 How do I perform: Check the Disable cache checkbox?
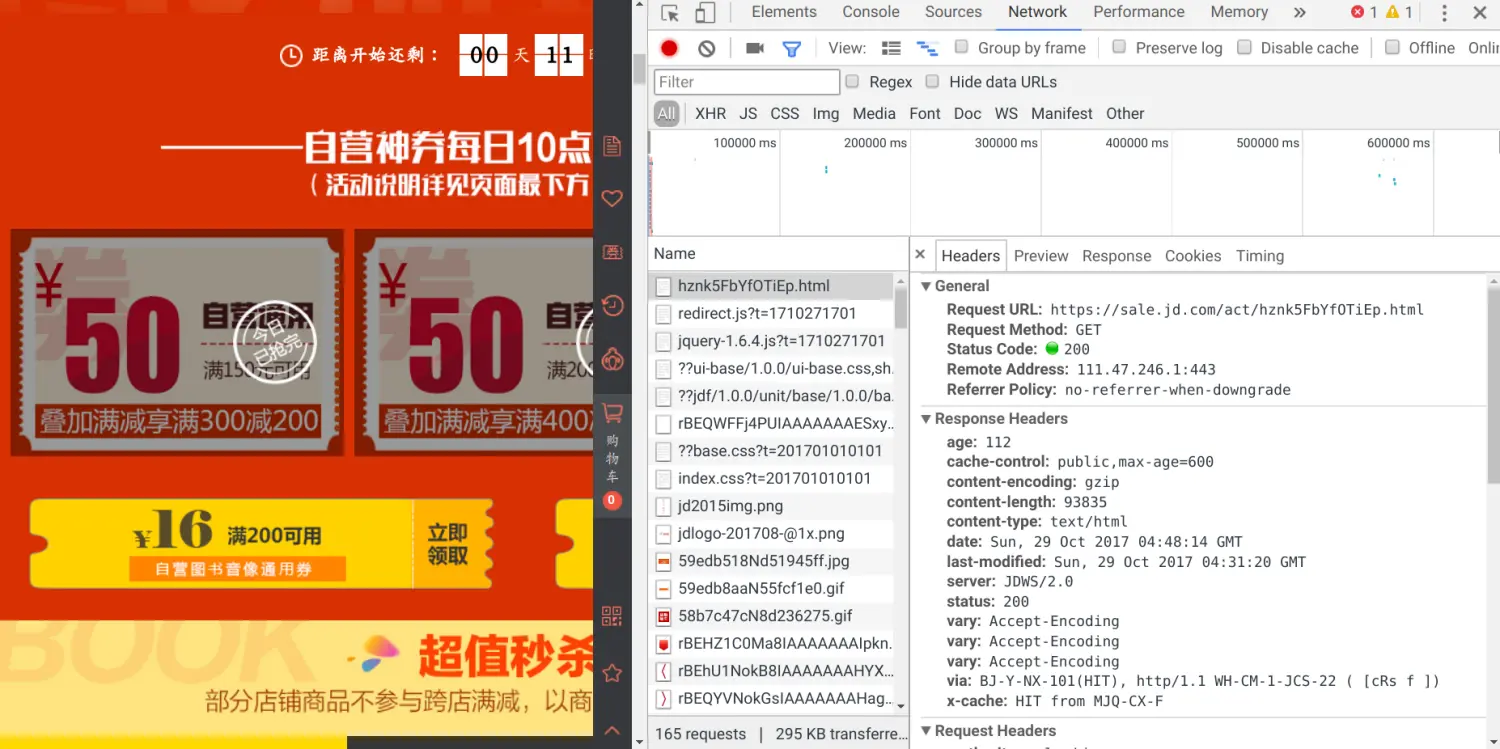(1244, 47)
